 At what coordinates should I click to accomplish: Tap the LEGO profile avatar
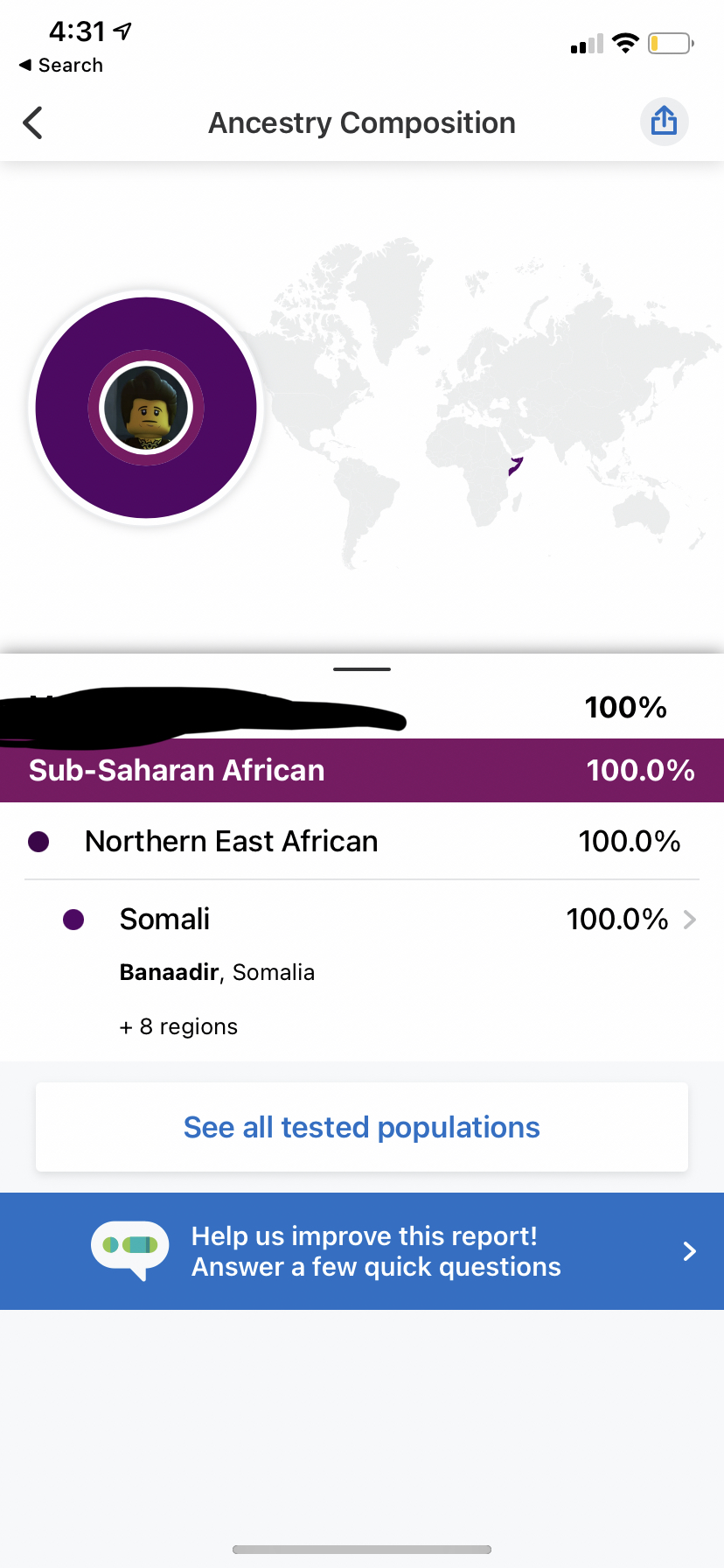pyautogui.click(x=146, y=408)
